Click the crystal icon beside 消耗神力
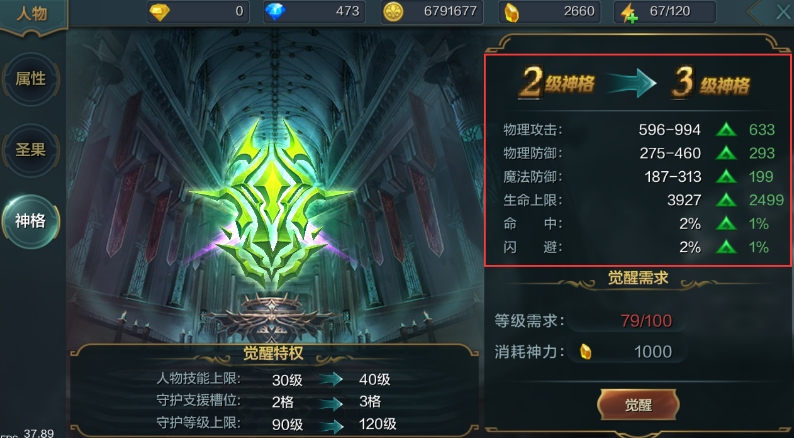 click(x=585, y=351)
